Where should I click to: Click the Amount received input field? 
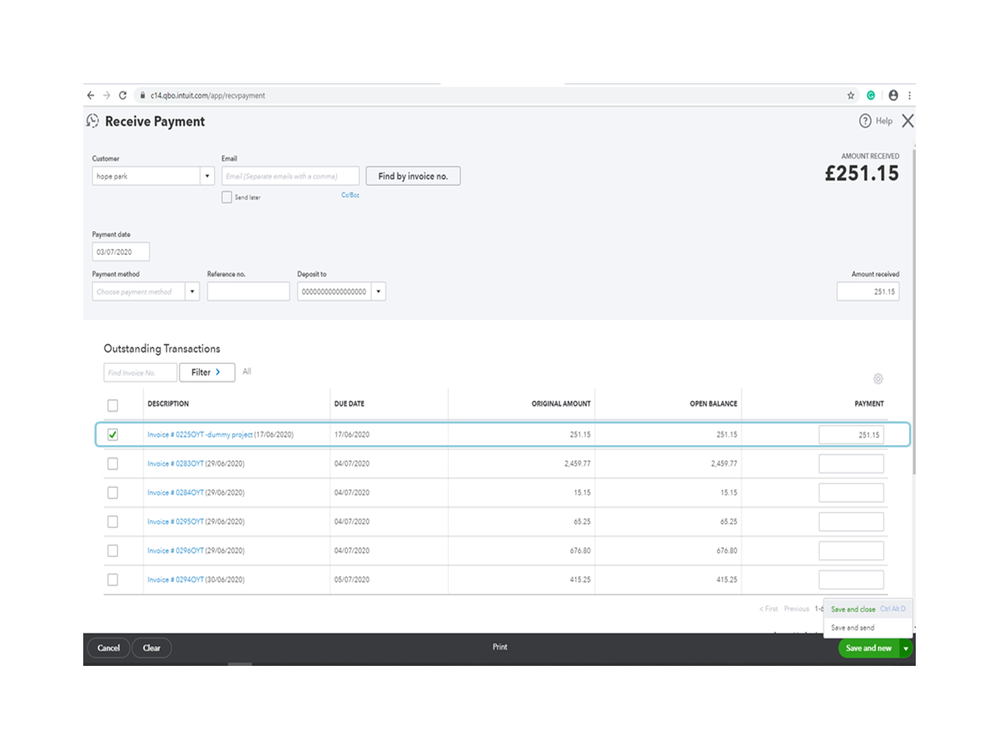868,292
